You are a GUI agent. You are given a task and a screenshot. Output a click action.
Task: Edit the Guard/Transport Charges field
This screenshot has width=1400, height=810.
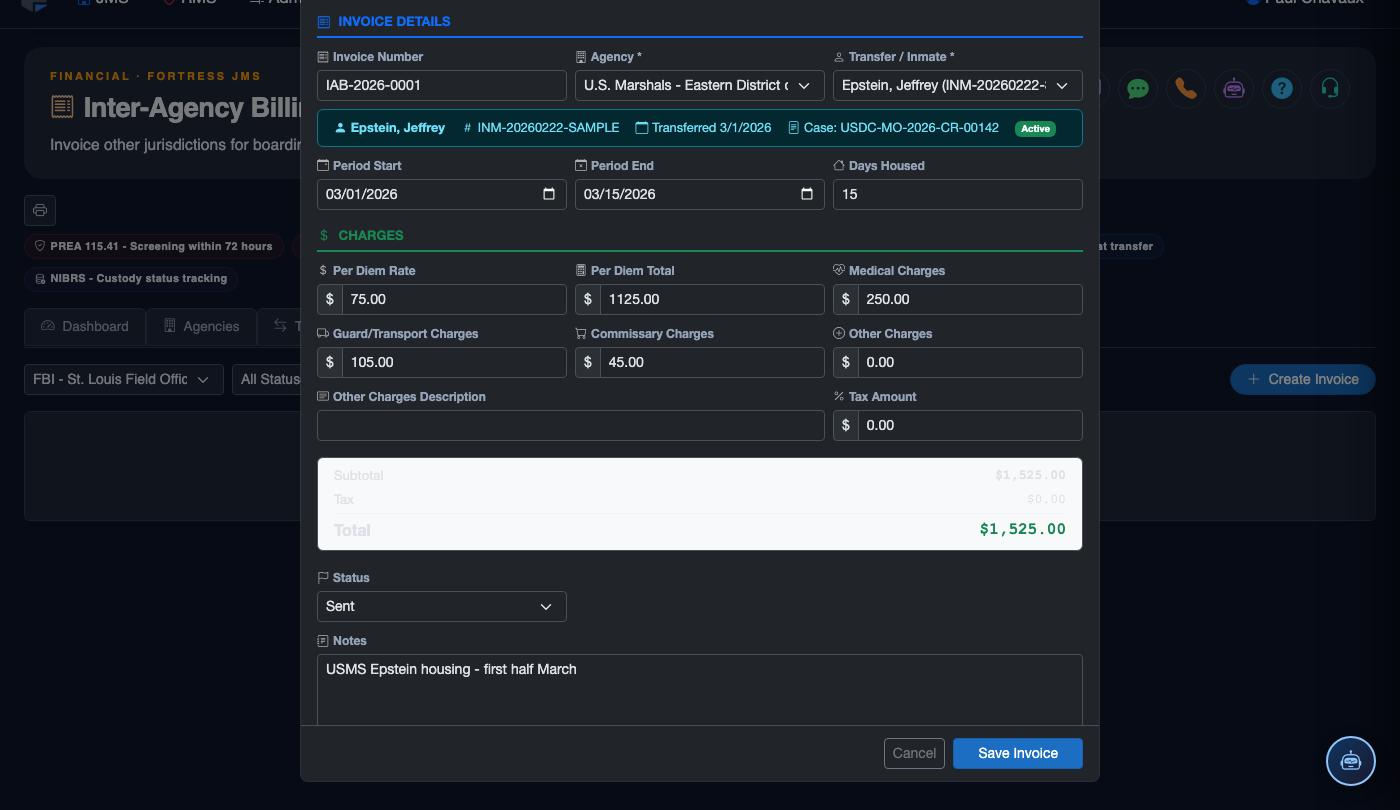click(x=454, y=362)
